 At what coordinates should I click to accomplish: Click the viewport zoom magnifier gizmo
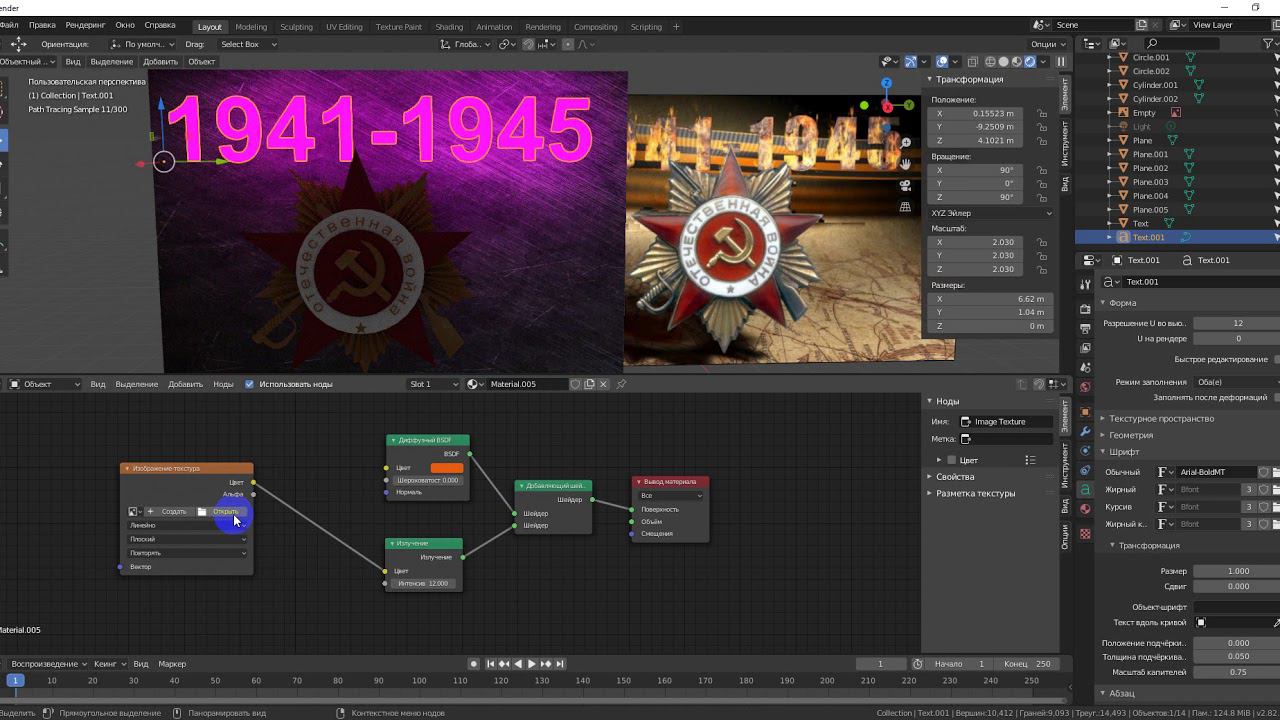(x=905, y=143)
